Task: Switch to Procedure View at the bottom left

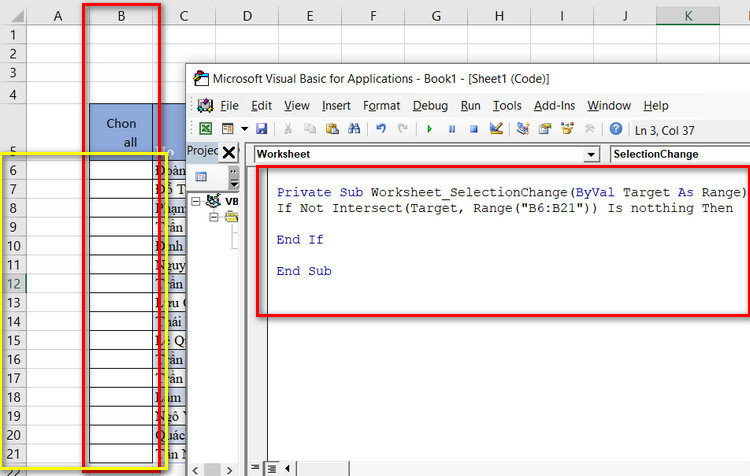Action: click(x=256, y=468)
